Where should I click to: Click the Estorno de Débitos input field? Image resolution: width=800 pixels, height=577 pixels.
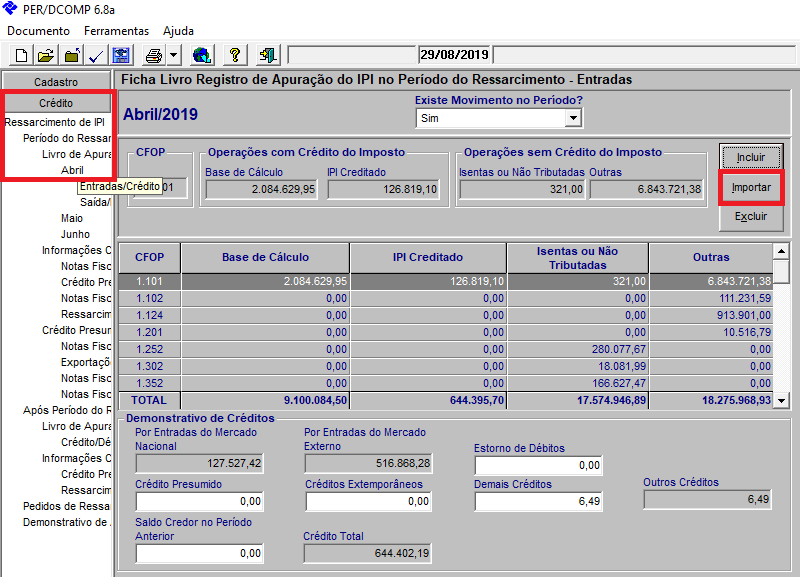pyautogui.click(x=539, y=466)
